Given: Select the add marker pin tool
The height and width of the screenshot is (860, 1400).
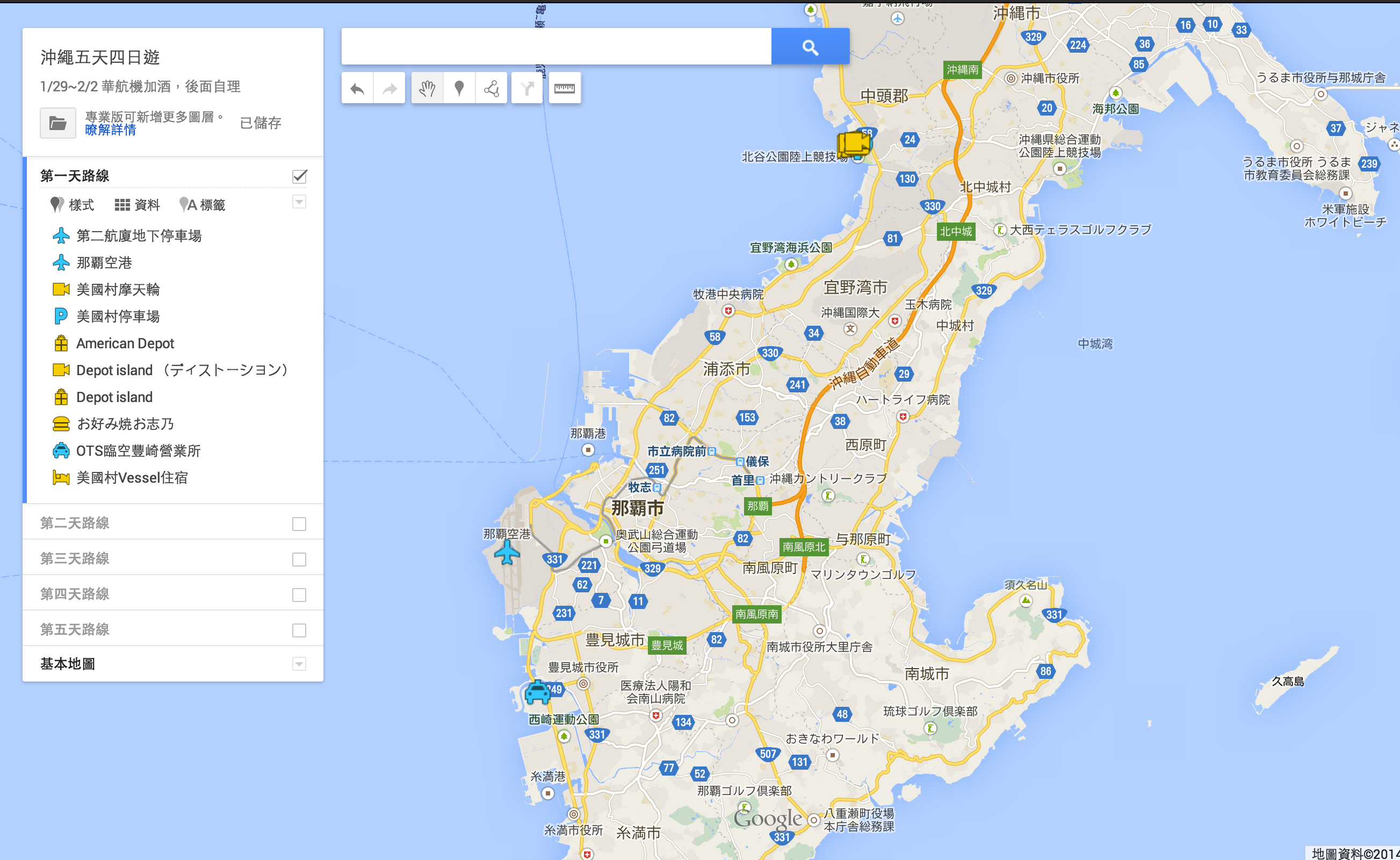Looking at the screenshot, I should point(459,89).
